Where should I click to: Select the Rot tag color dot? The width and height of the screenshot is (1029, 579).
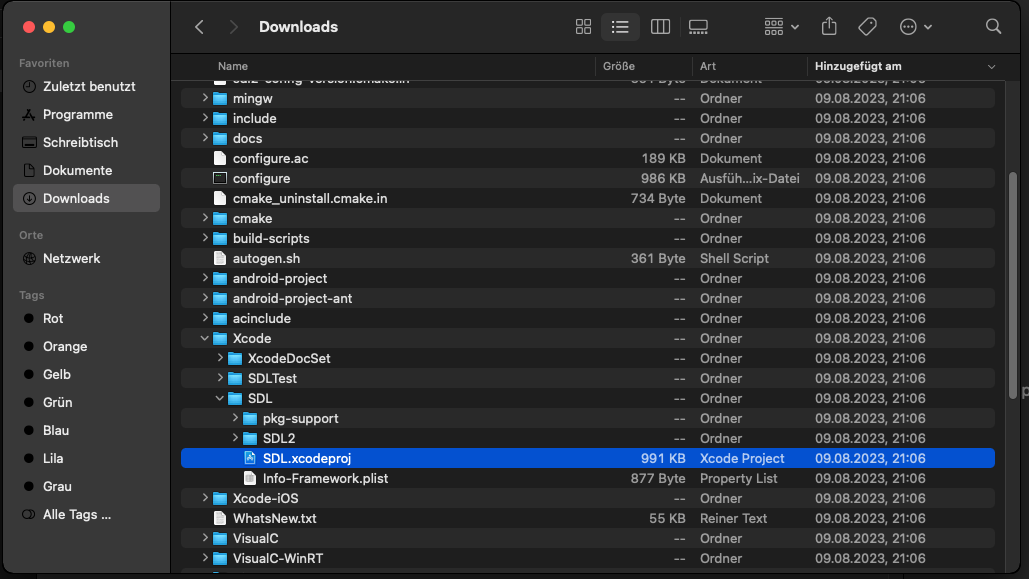tap(29, 318)
